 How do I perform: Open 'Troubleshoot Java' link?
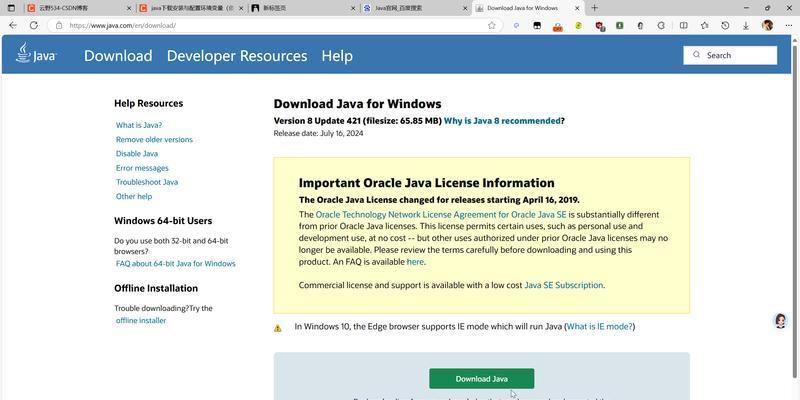147,182
